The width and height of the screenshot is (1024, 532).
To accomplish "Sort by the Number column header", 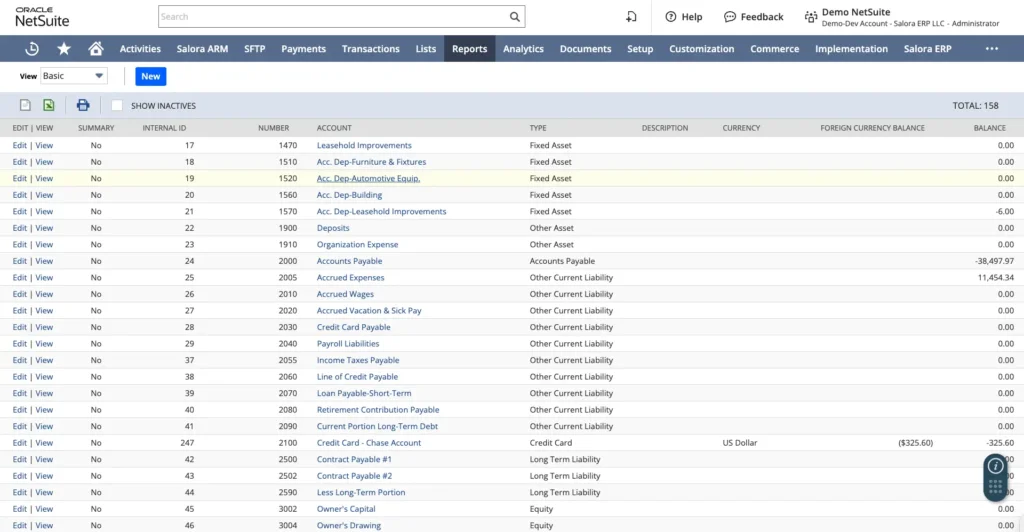I will [273, 128].
